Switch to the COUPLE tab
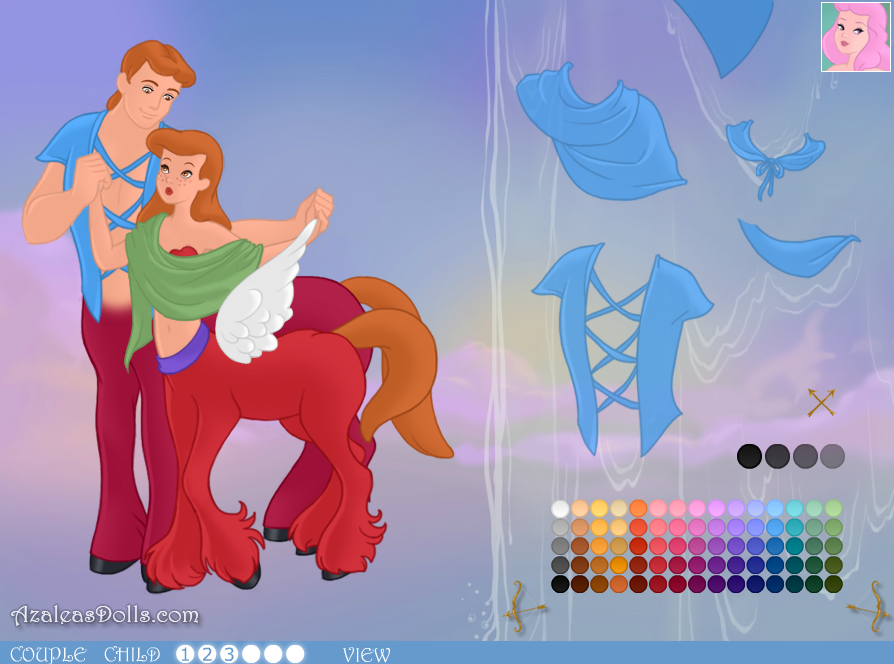 [x=48, y=654]
